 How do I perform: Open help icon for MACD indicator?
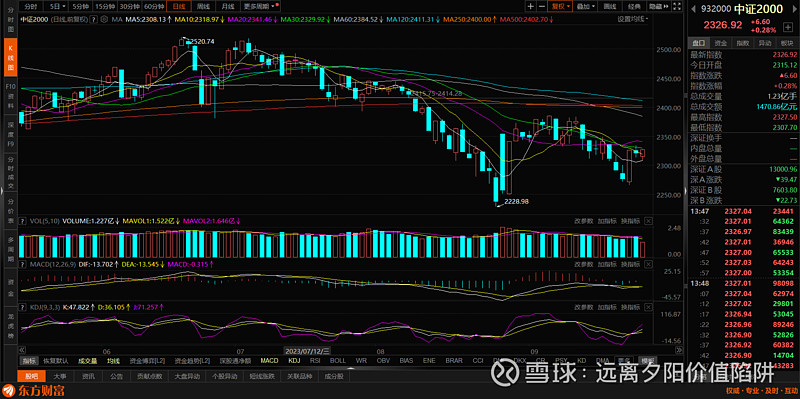click(x=22, y=264)
